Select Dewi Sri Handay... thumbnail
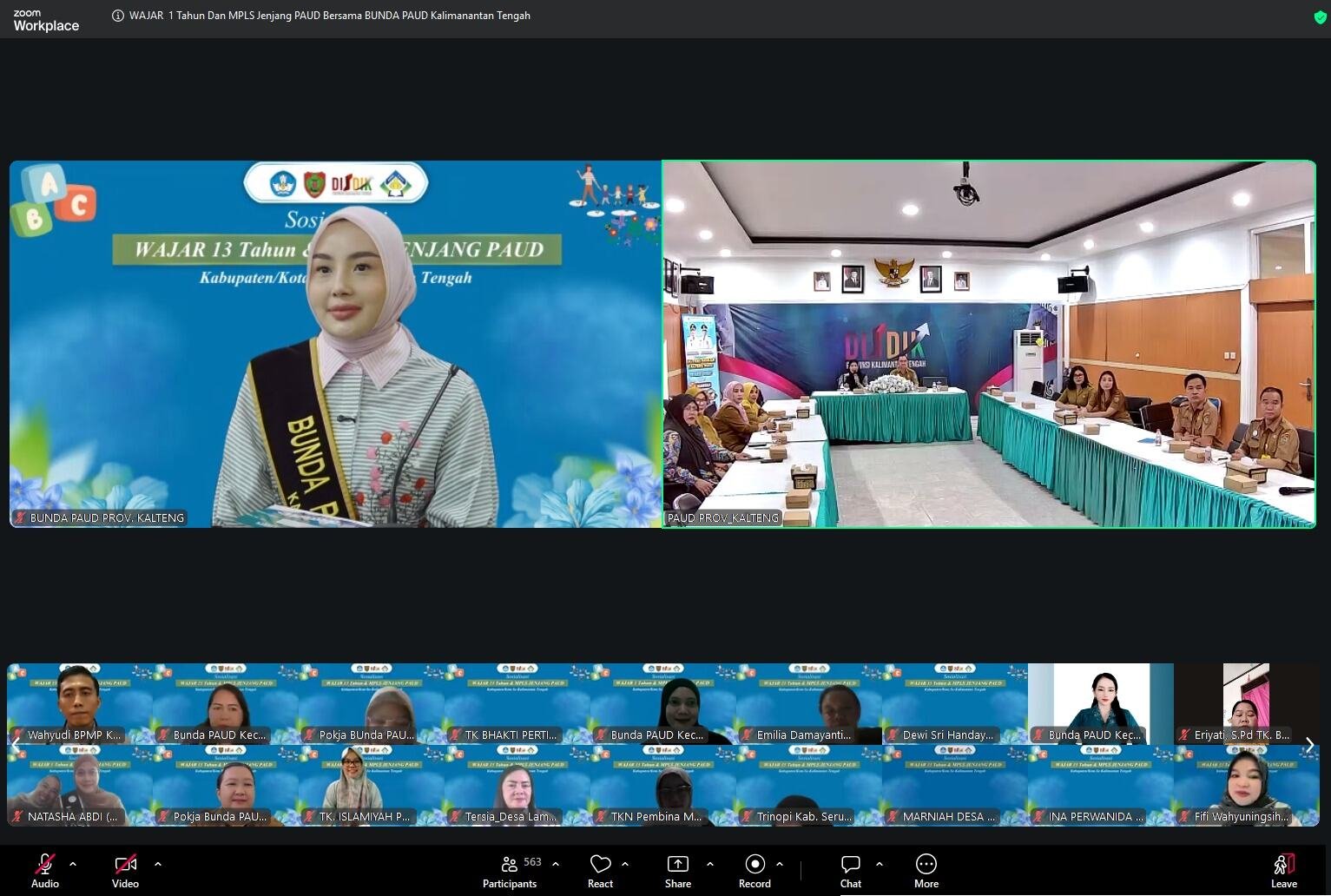The image size is (1331, 896). pyautogui.click(x=955, y=704)
